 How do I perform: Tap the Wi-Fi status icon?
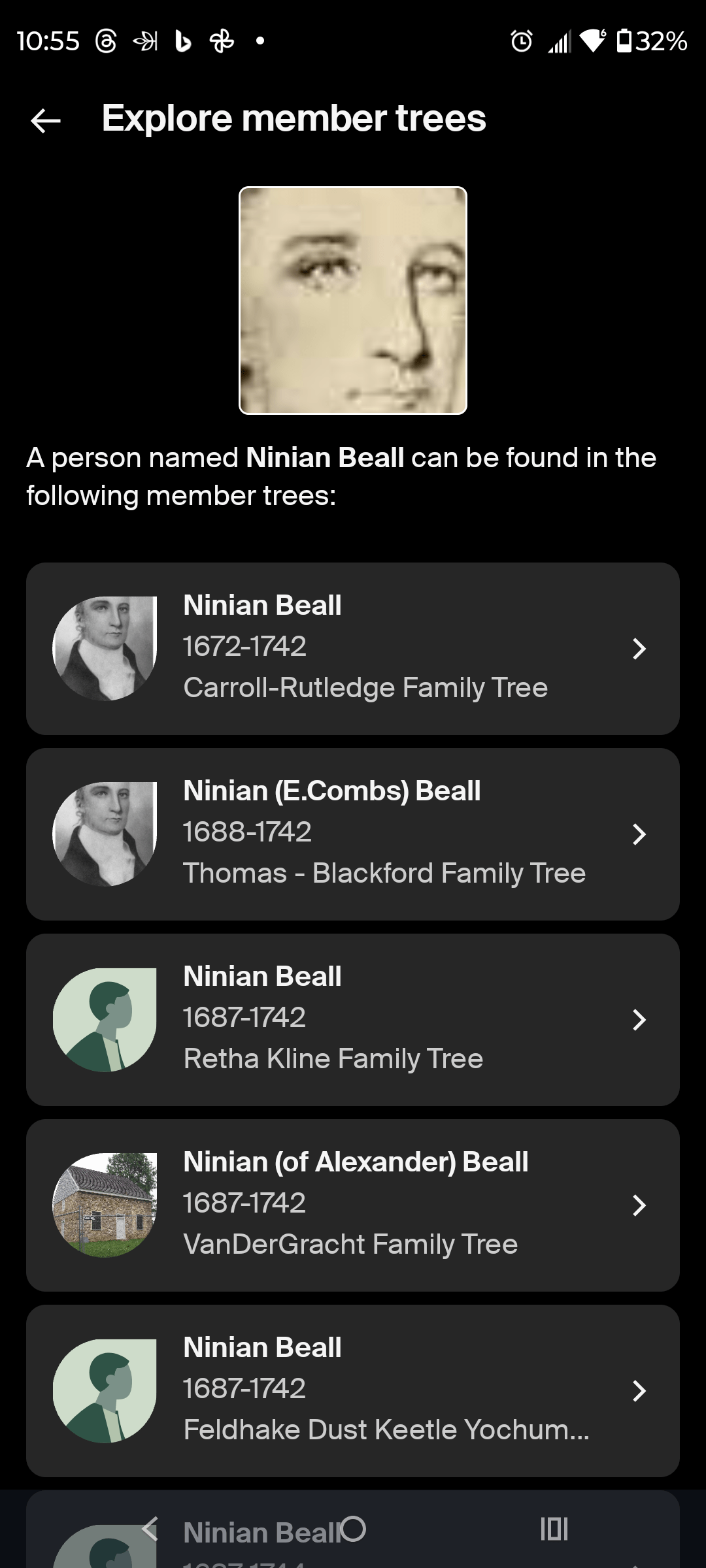click(x=593, y=41)
